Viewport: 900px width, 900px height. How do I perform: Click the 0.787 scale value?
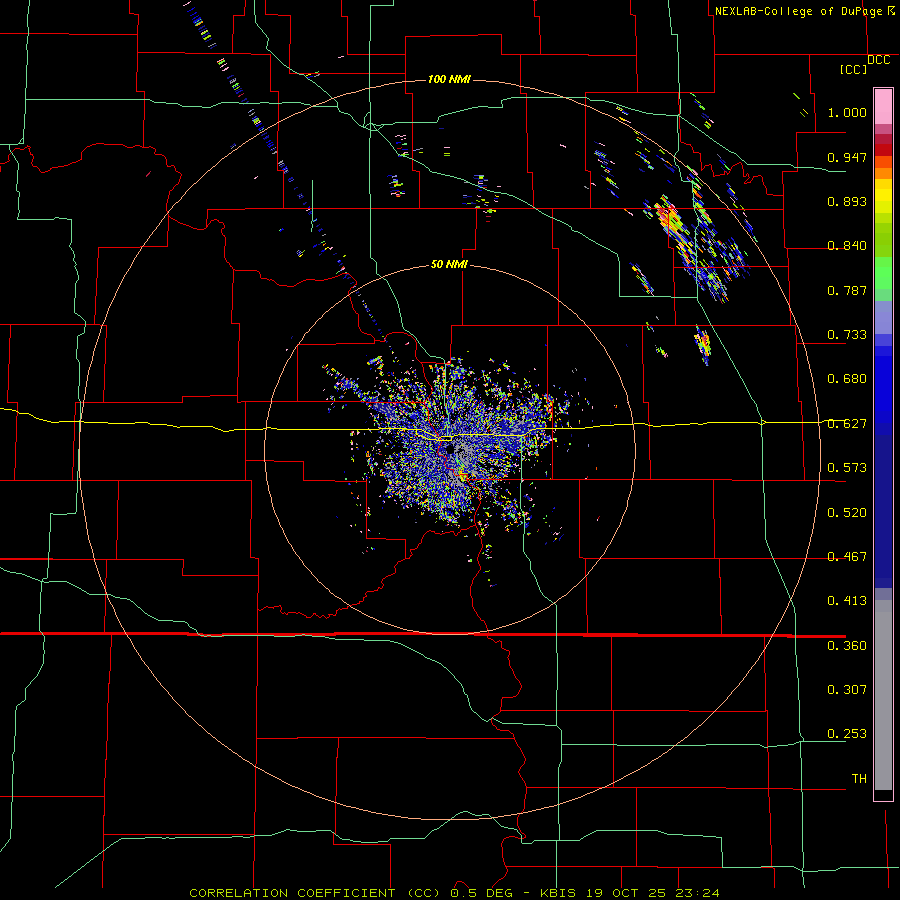pos(847,290)
